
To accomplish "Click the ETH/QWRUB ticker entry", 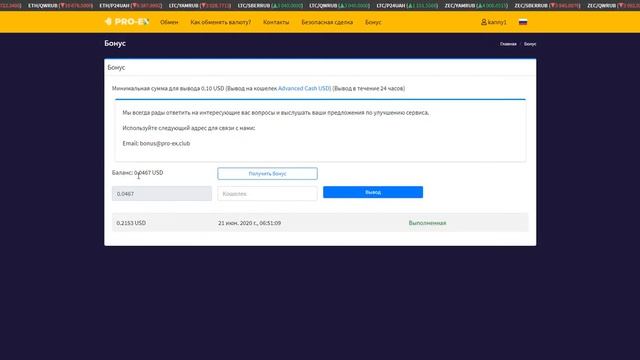I will 60,6.
